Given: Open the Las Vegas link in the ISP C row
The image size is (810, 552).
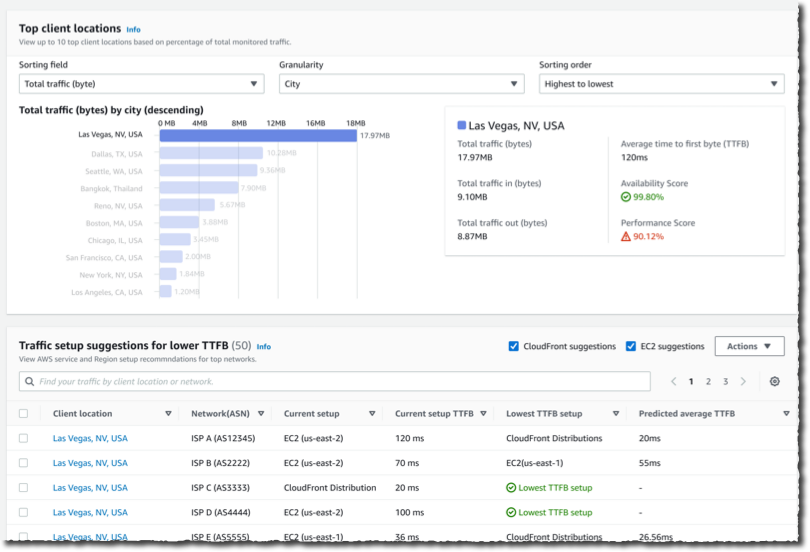Looking at the screenshot, I should pos(90,488).
